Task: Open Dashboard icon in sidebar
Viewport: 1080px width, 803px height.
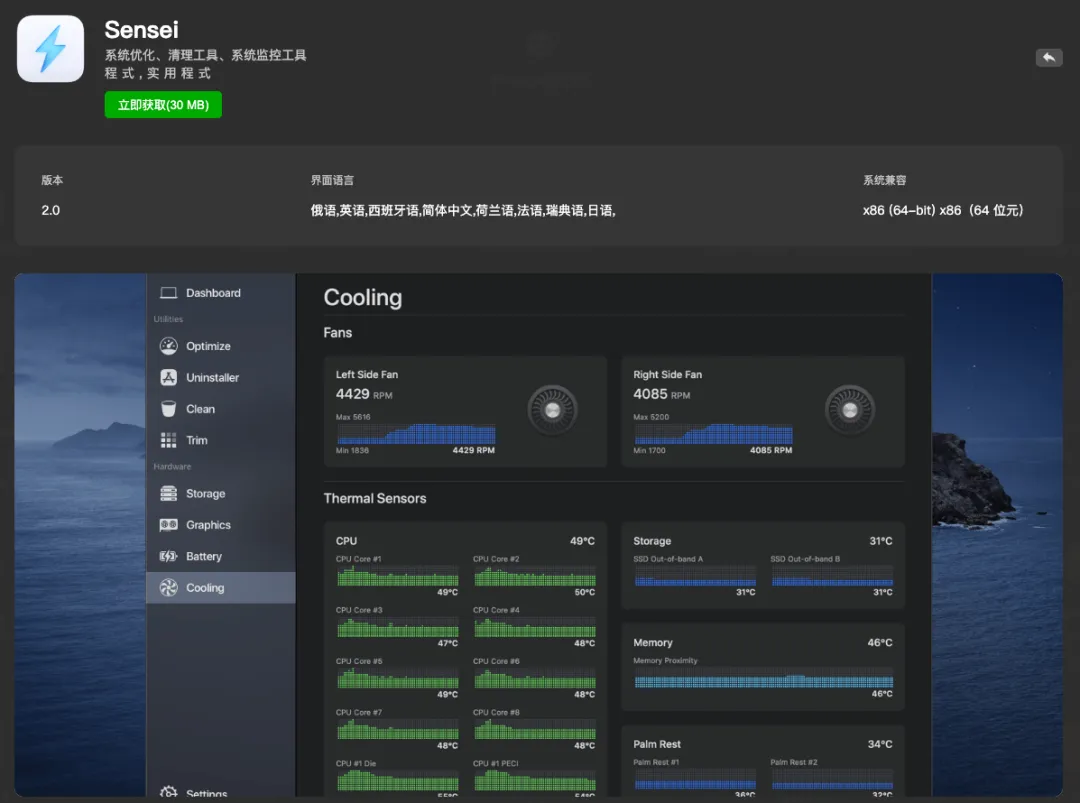Action: click(169, 293)
